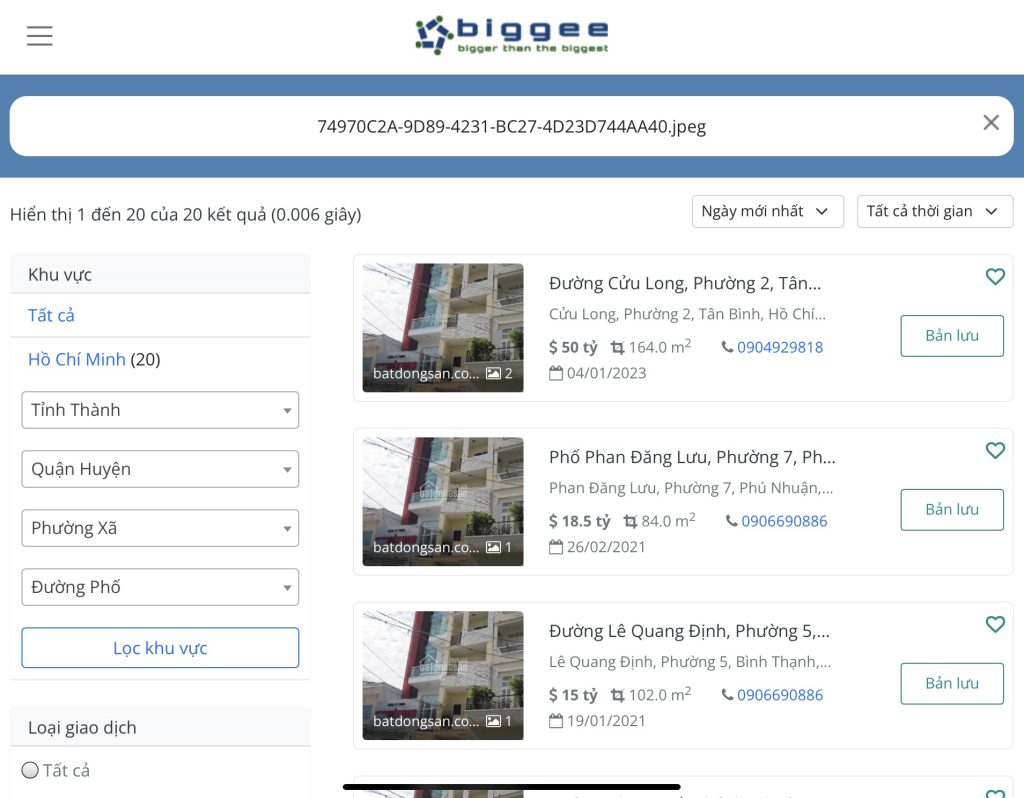This screenshot has height=798, width=1024.
Task: Select Tất cả under Khu vực
Action: 51,315
